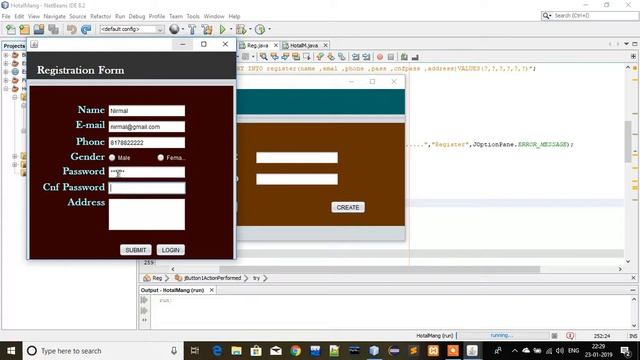Click the Sublime Text taskbar icon
Screen dimensions: 640x360
tap(413, 351)
